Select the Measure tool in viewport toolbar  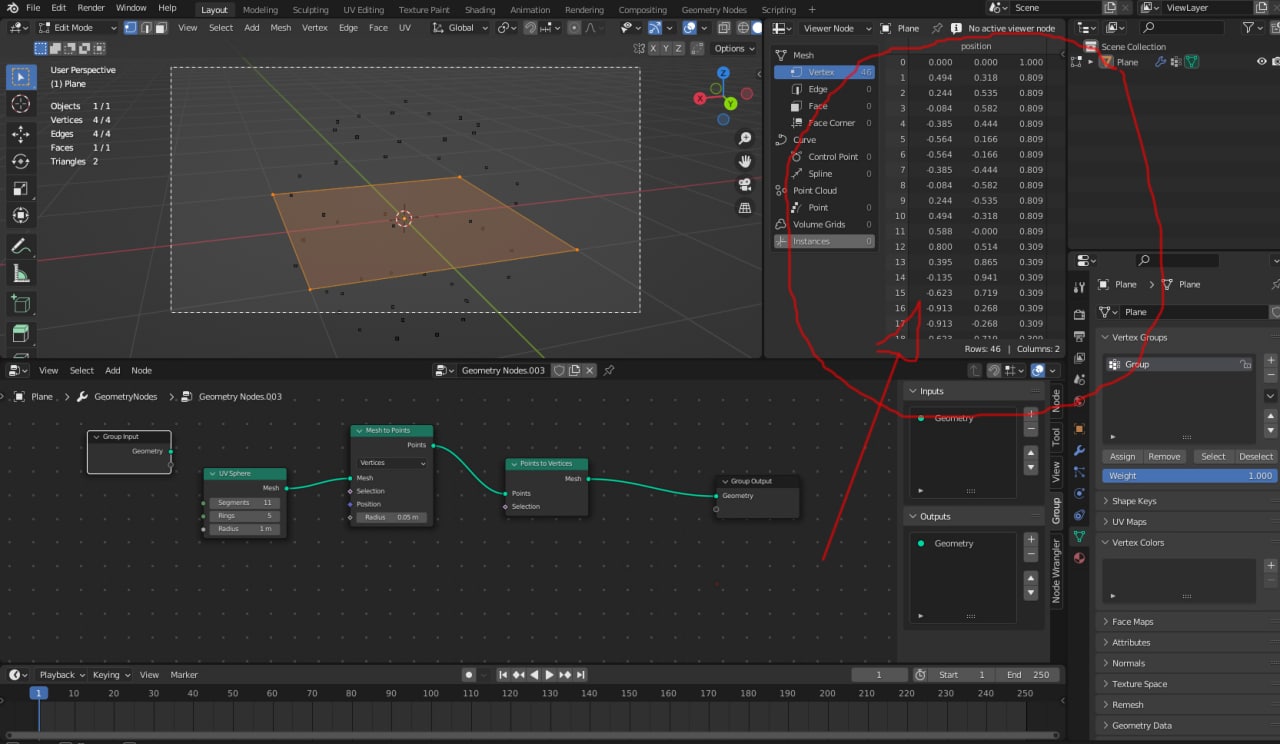point(21,274)
